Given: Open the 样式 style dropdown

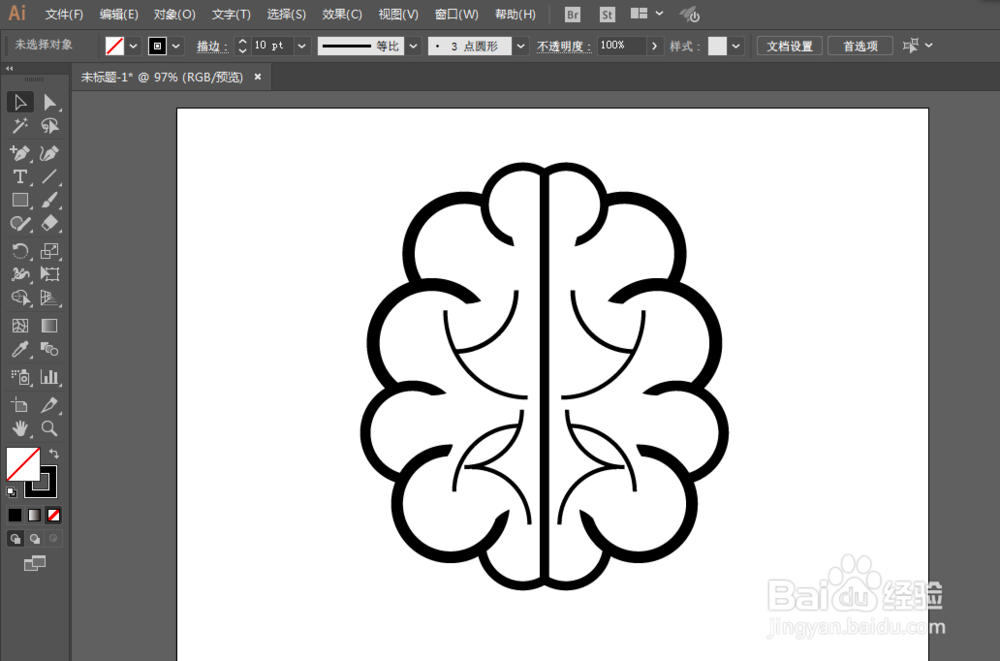Looking at the screenshot, I should click(735, 45).
